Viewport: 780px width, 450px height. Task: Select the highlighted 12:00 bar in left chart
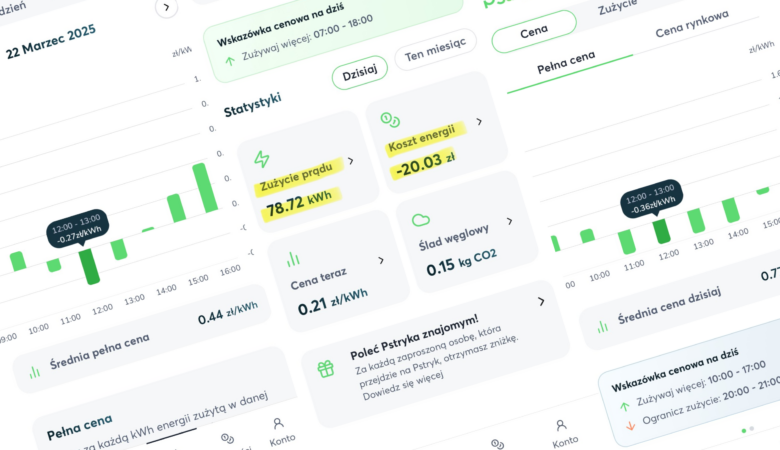tap(90, 267)
